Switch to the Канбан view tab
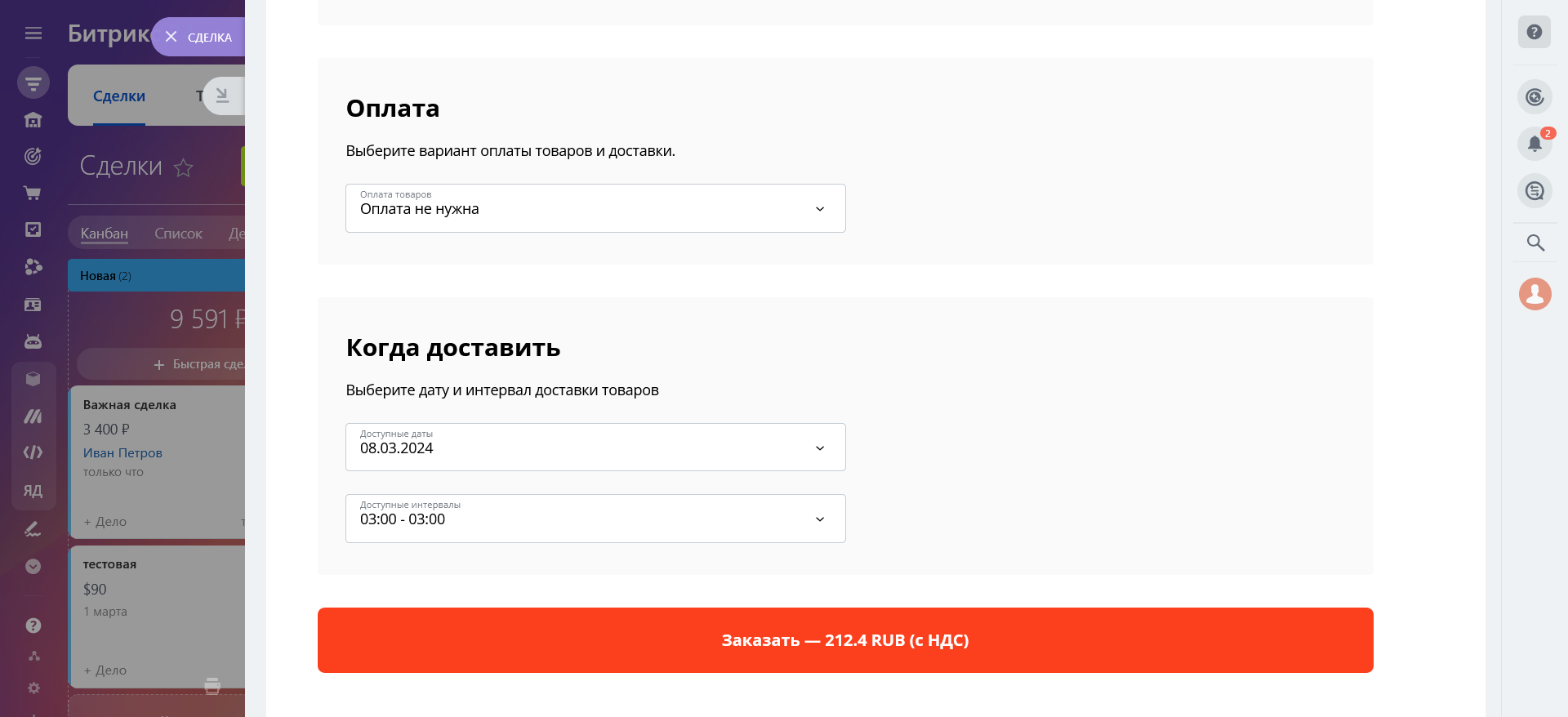The image size is (1568, 717). pos(105,234)
